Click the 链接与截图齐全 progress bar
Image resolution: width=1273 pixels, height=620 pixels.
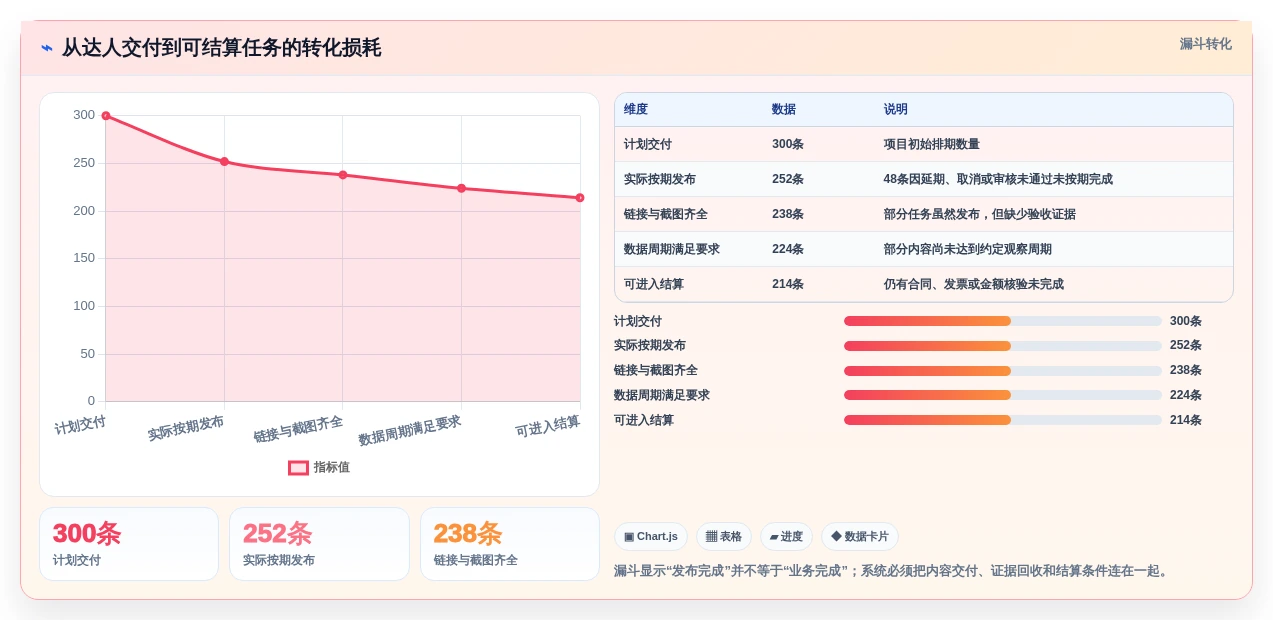[1003, 370]
